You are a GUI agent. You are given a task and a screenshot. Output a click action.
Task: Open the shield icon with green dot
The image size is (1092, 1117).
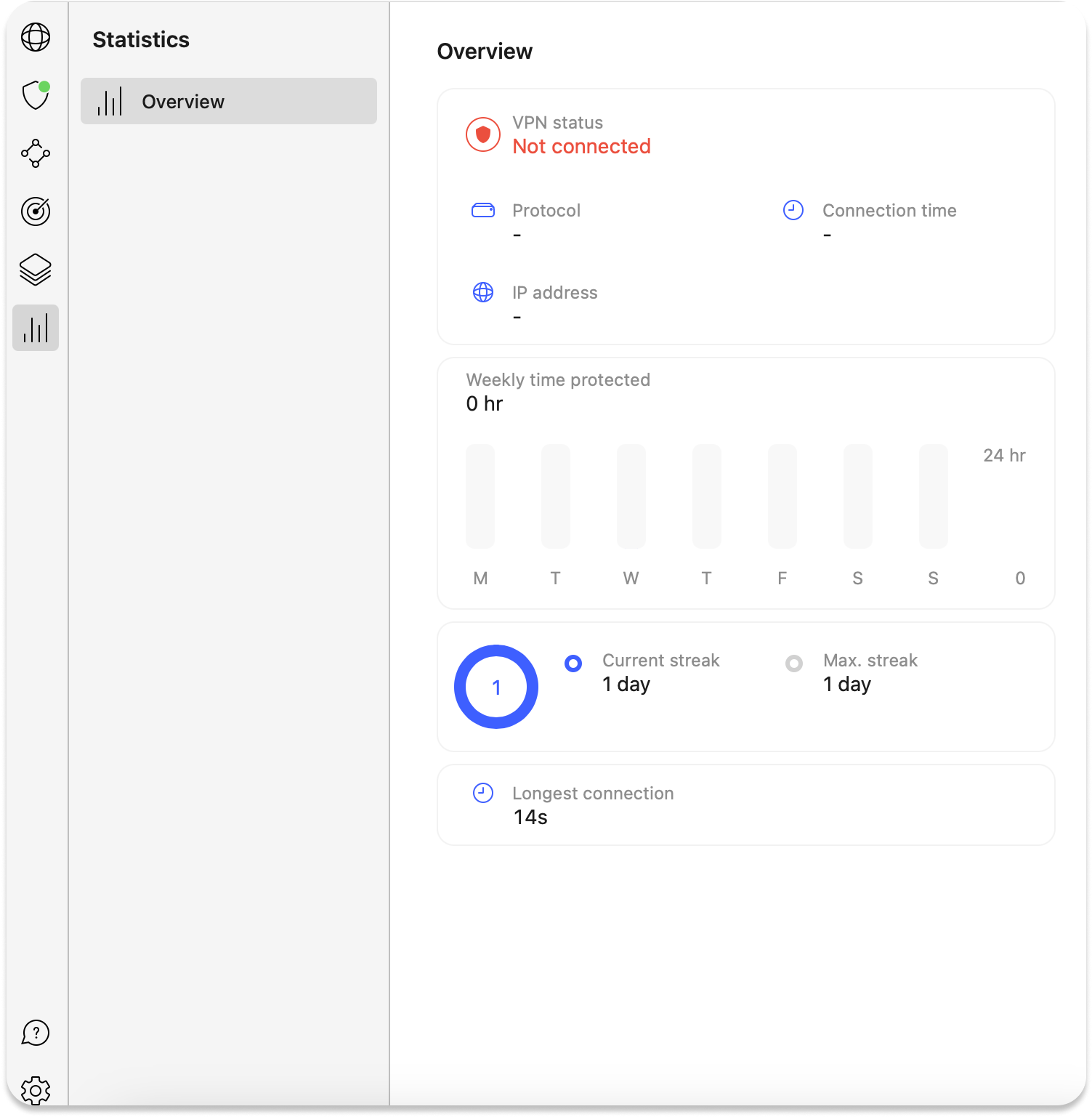[36, 95]
